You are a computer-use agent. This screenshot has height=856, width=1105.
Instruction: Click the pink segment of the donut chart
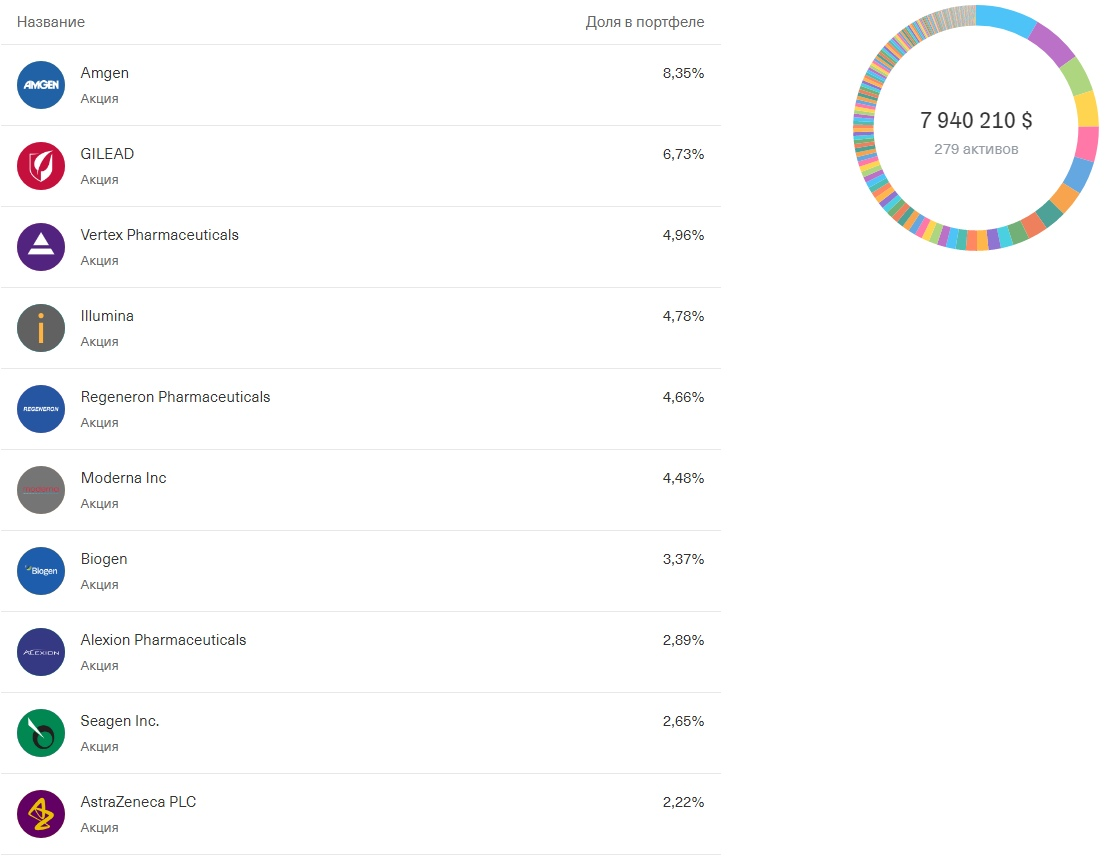tap(1087, 143)
